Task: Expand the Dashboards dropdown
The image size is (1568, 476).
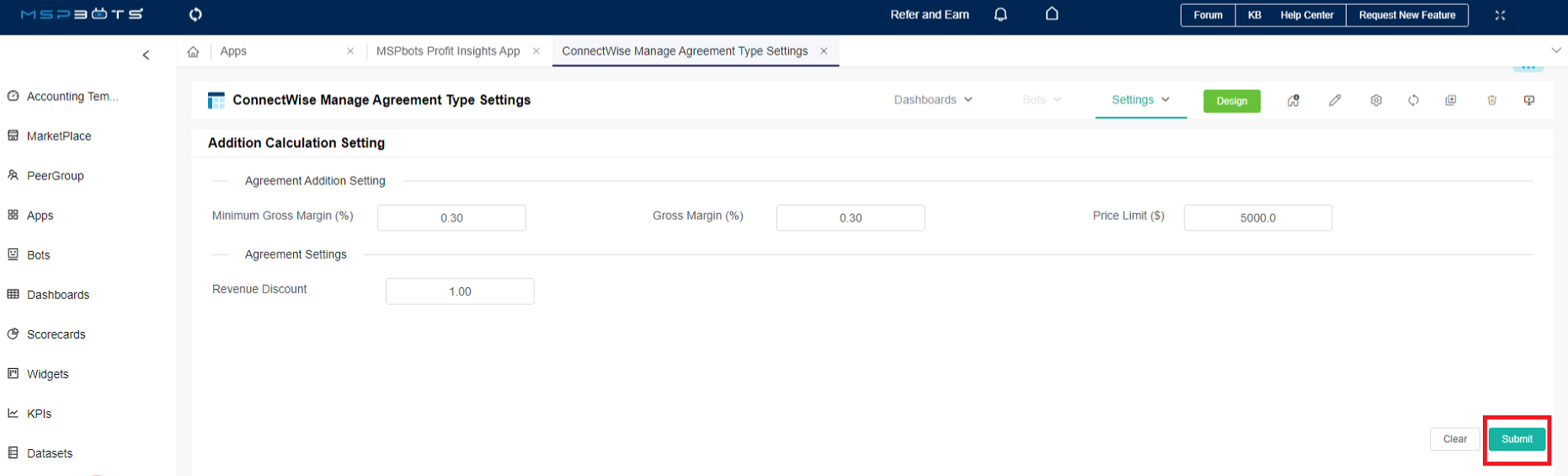Action: 933,99
